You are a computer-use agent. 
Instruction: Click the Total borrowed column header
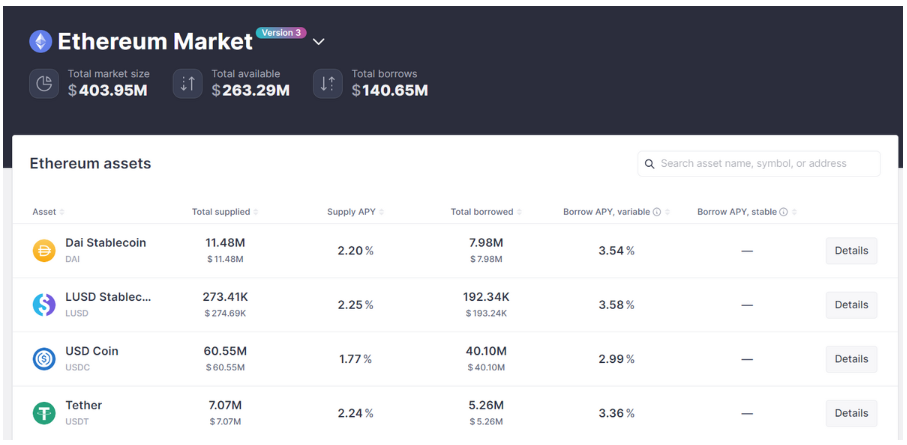tap(482, 212)
